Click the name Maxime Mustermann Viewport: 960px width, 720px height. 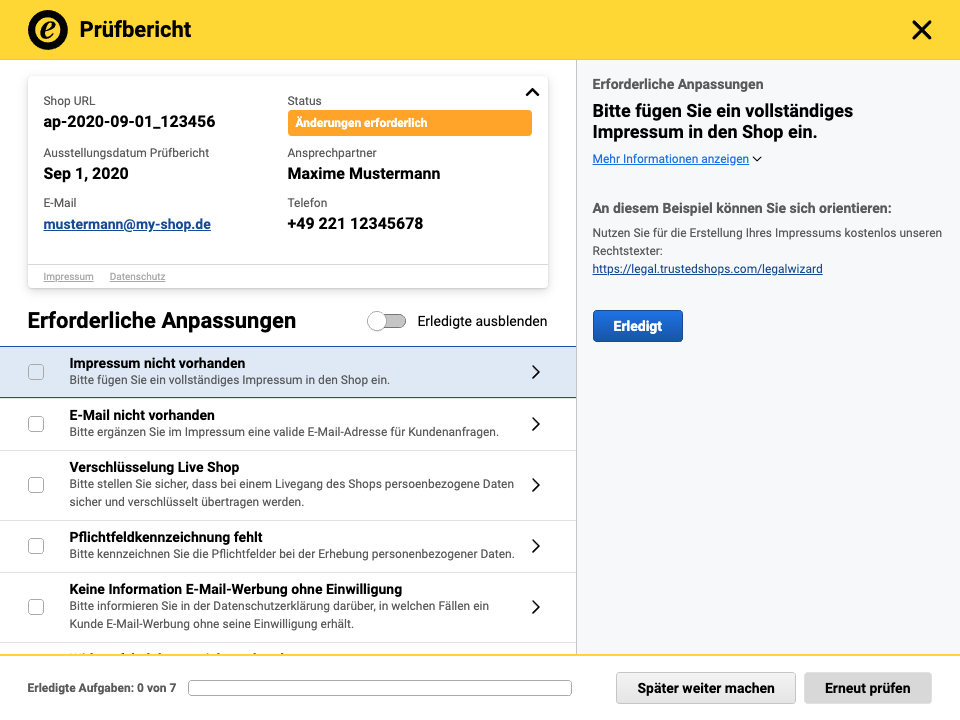[364, 174]
